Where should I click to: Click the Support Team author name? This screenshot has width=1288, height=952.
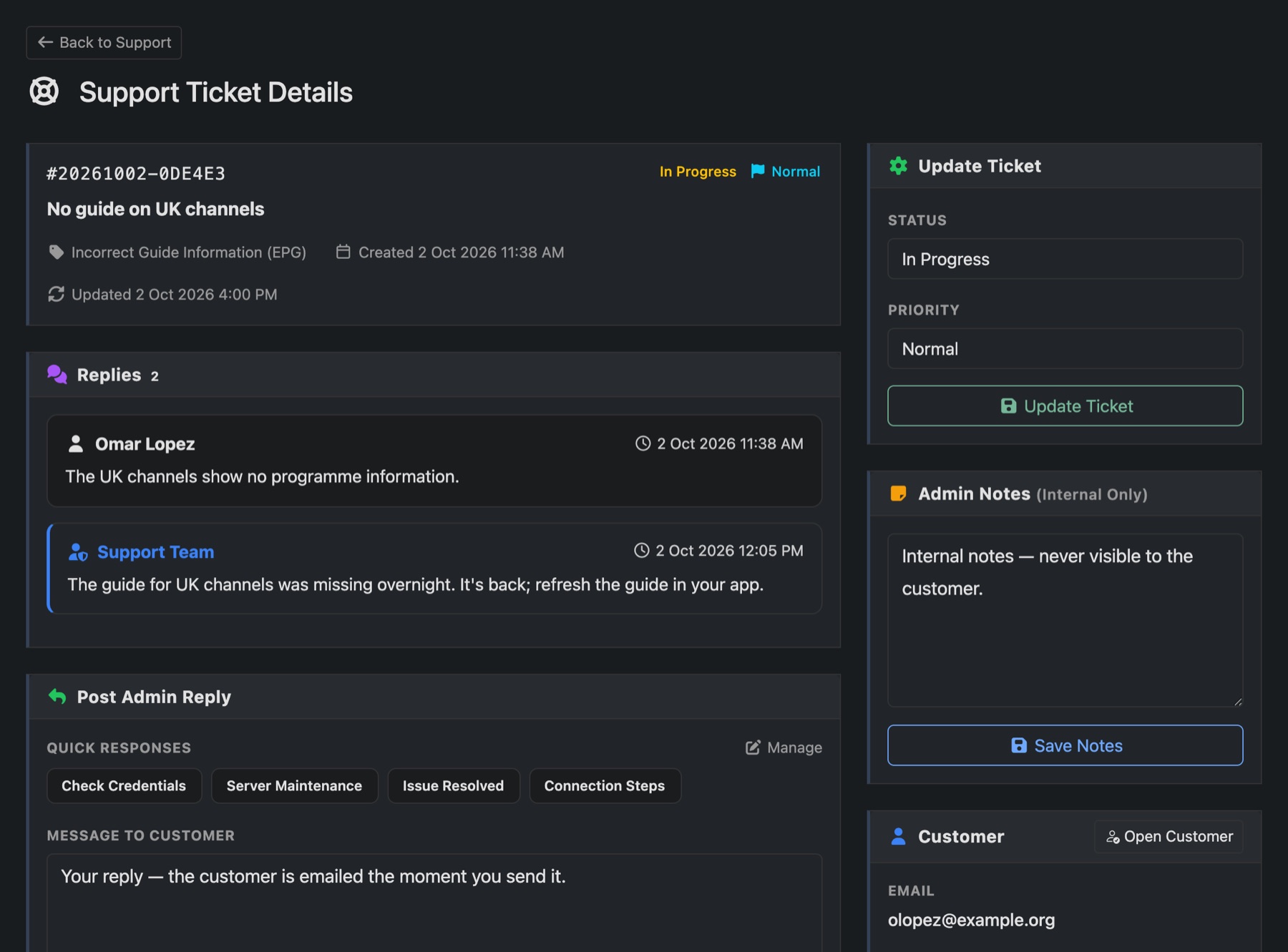click(x=155, y=552)
